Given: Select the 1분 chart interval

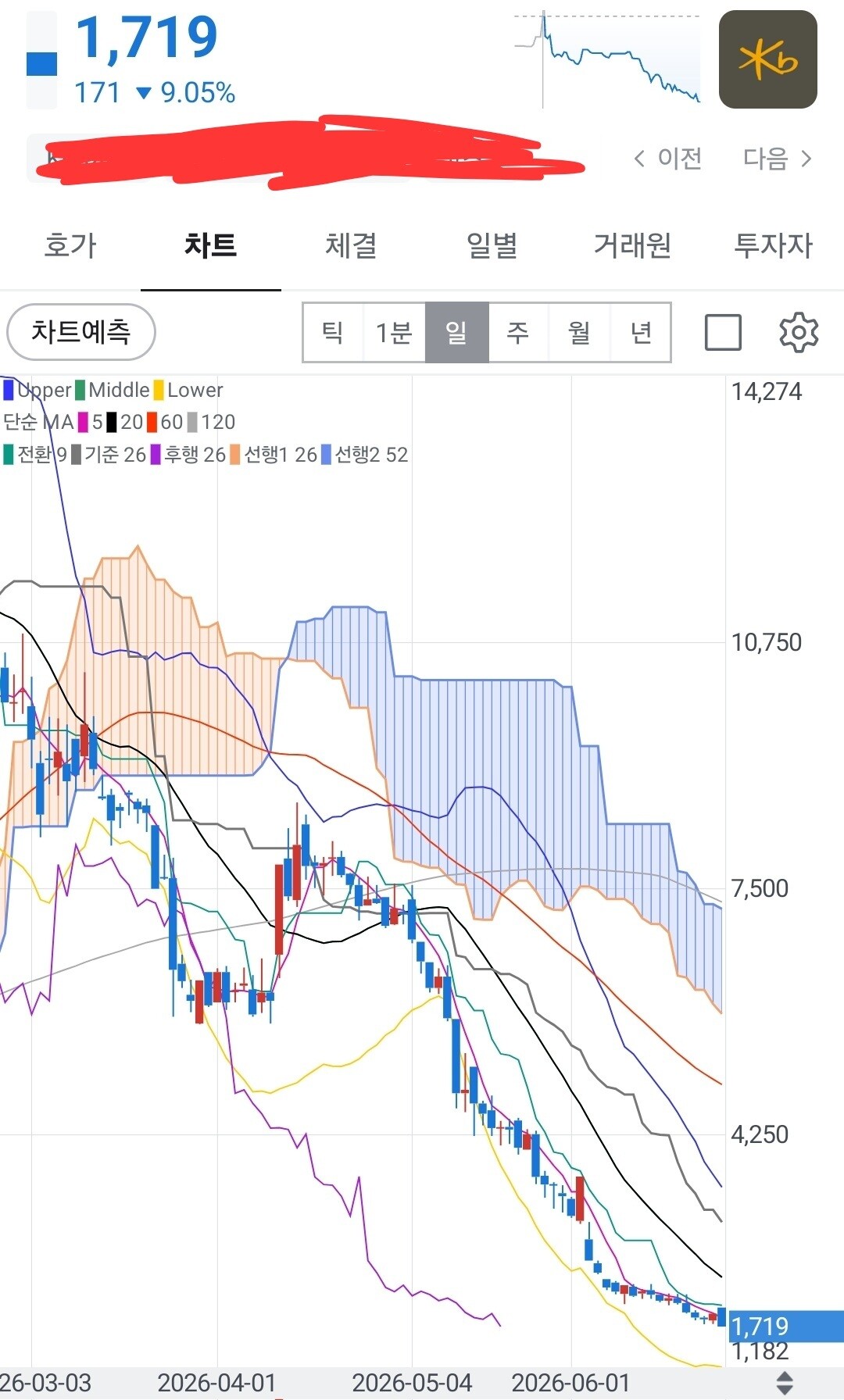Looking at the screenshot, I should (x=395, y=332).
